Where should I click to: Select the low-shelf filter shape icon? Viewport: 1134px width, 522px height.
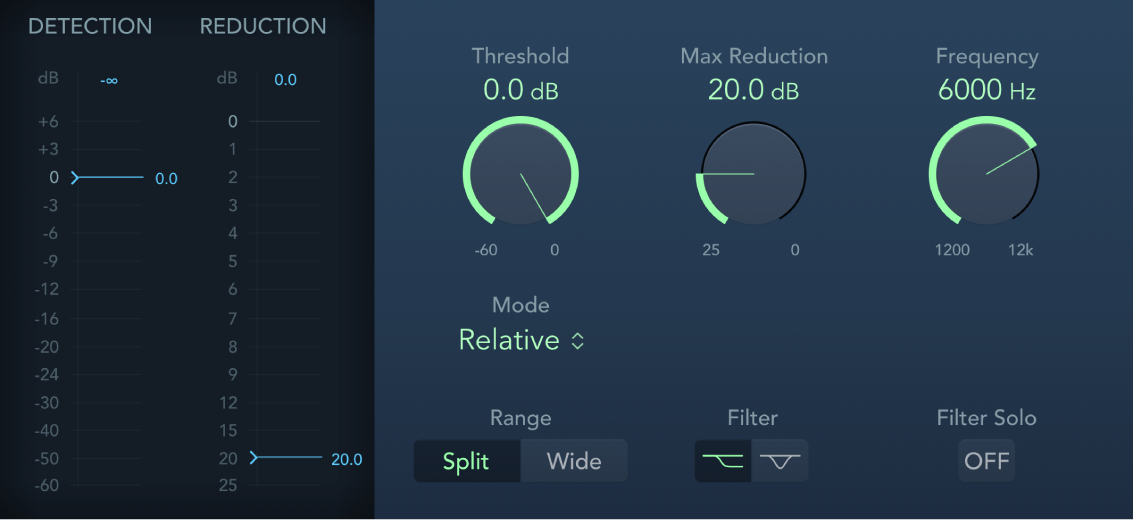(723, 461)
